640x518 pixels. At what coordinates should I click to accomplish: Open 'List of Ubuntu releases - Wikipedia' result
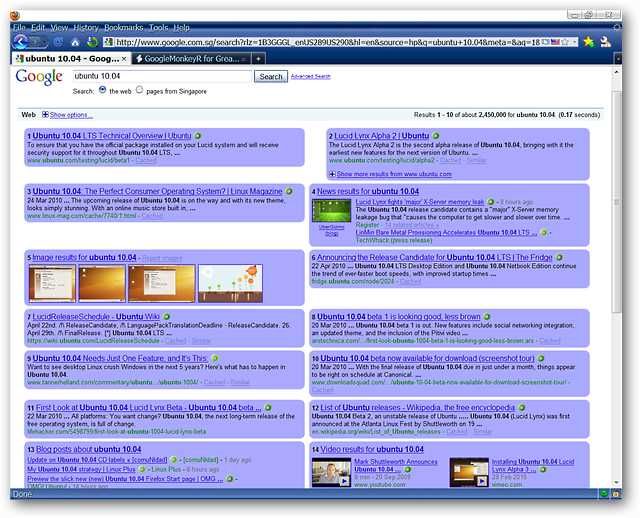point(418,407)
